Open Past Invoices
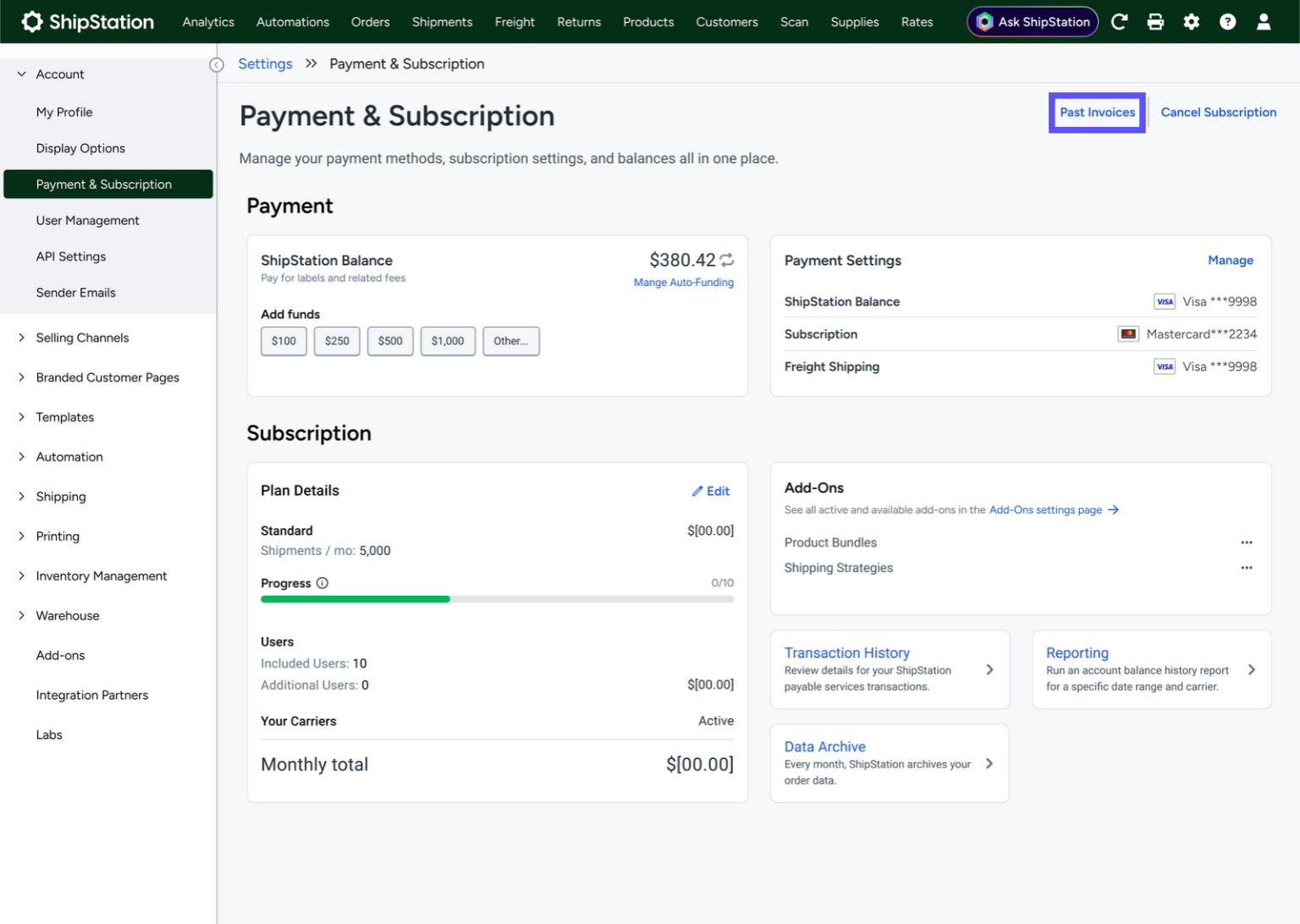This screenshot has width=1300, height=924. pos(1098,113)
